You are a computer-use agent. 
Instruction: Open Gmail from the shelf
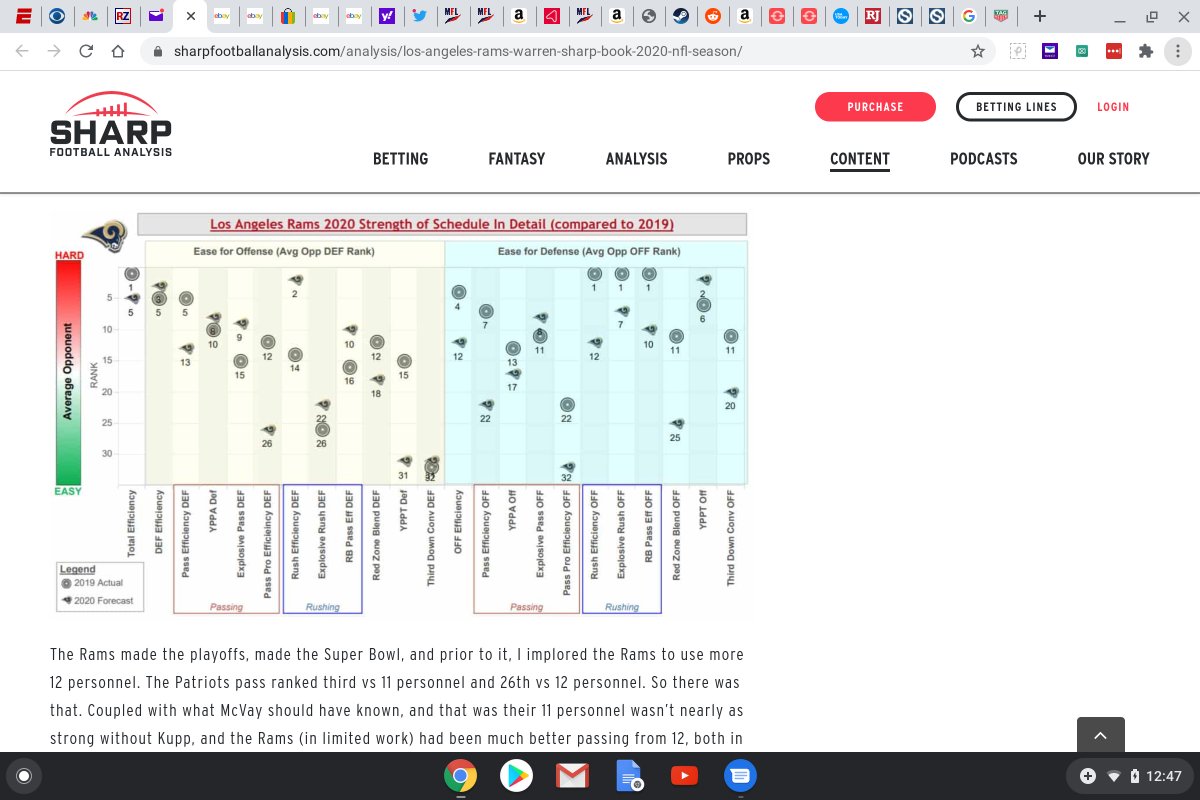(572, 775)
